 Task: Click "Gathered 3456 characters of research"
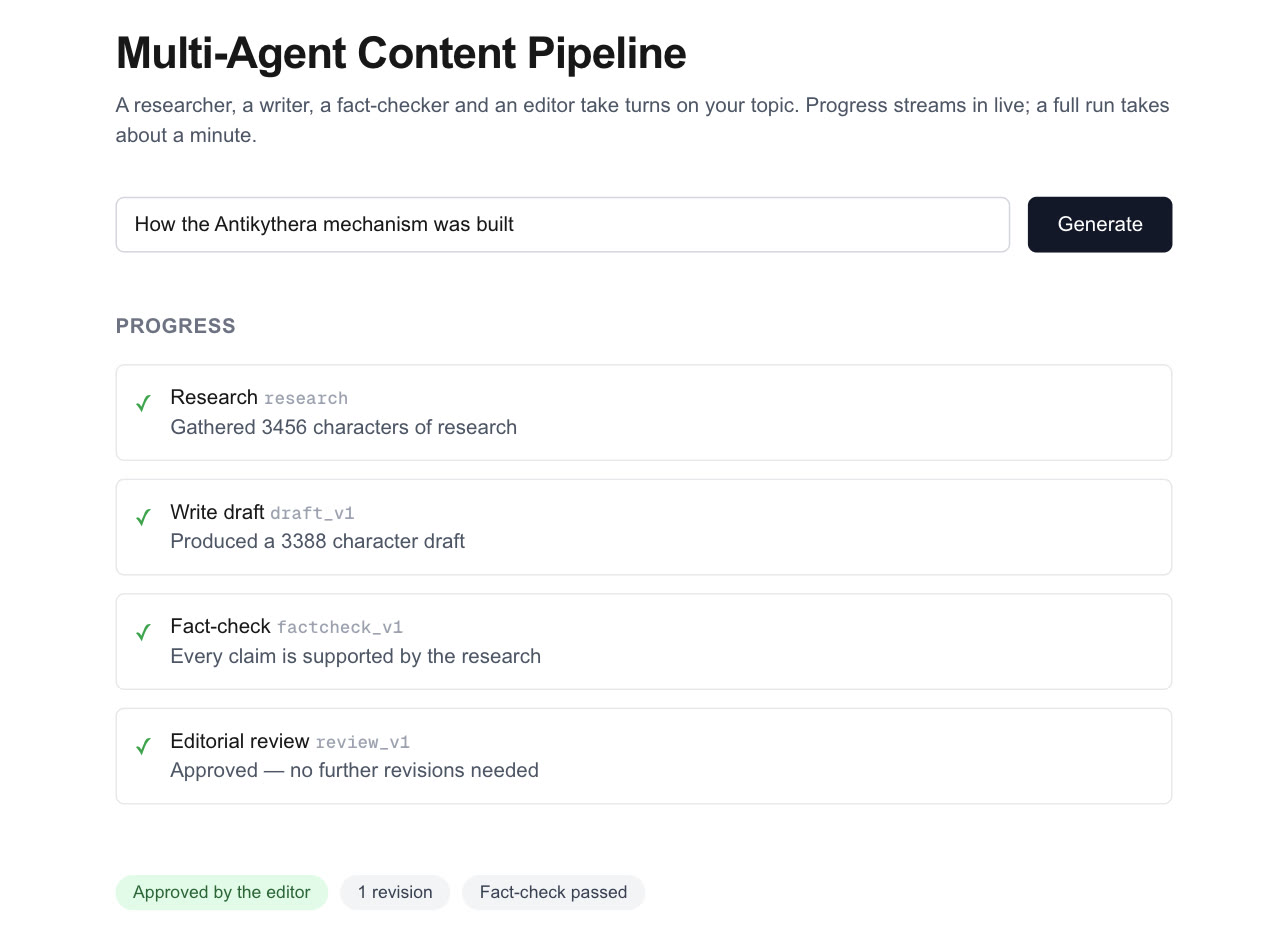[344, 427]
